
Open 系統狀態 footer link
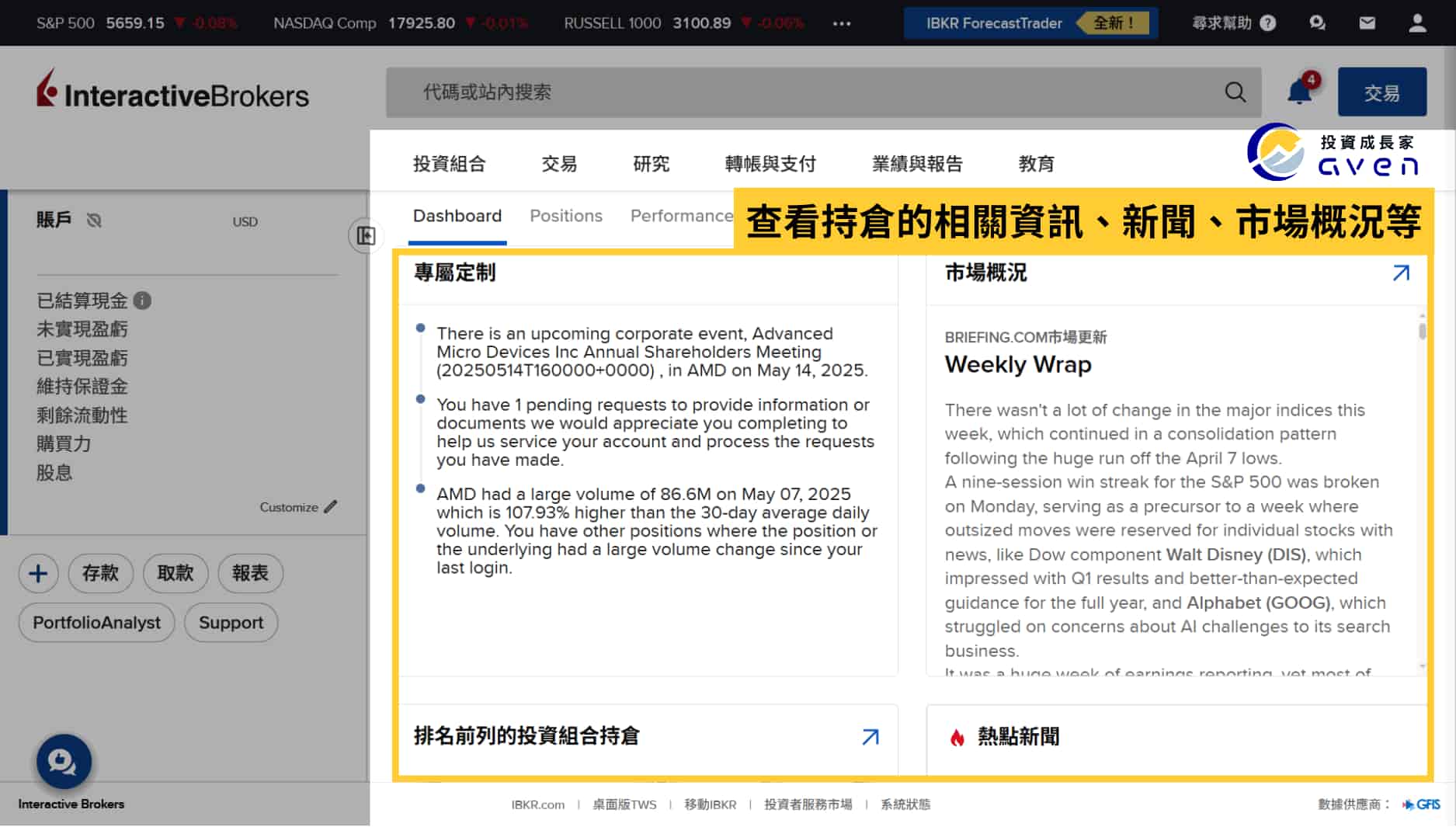coord(905,804)
